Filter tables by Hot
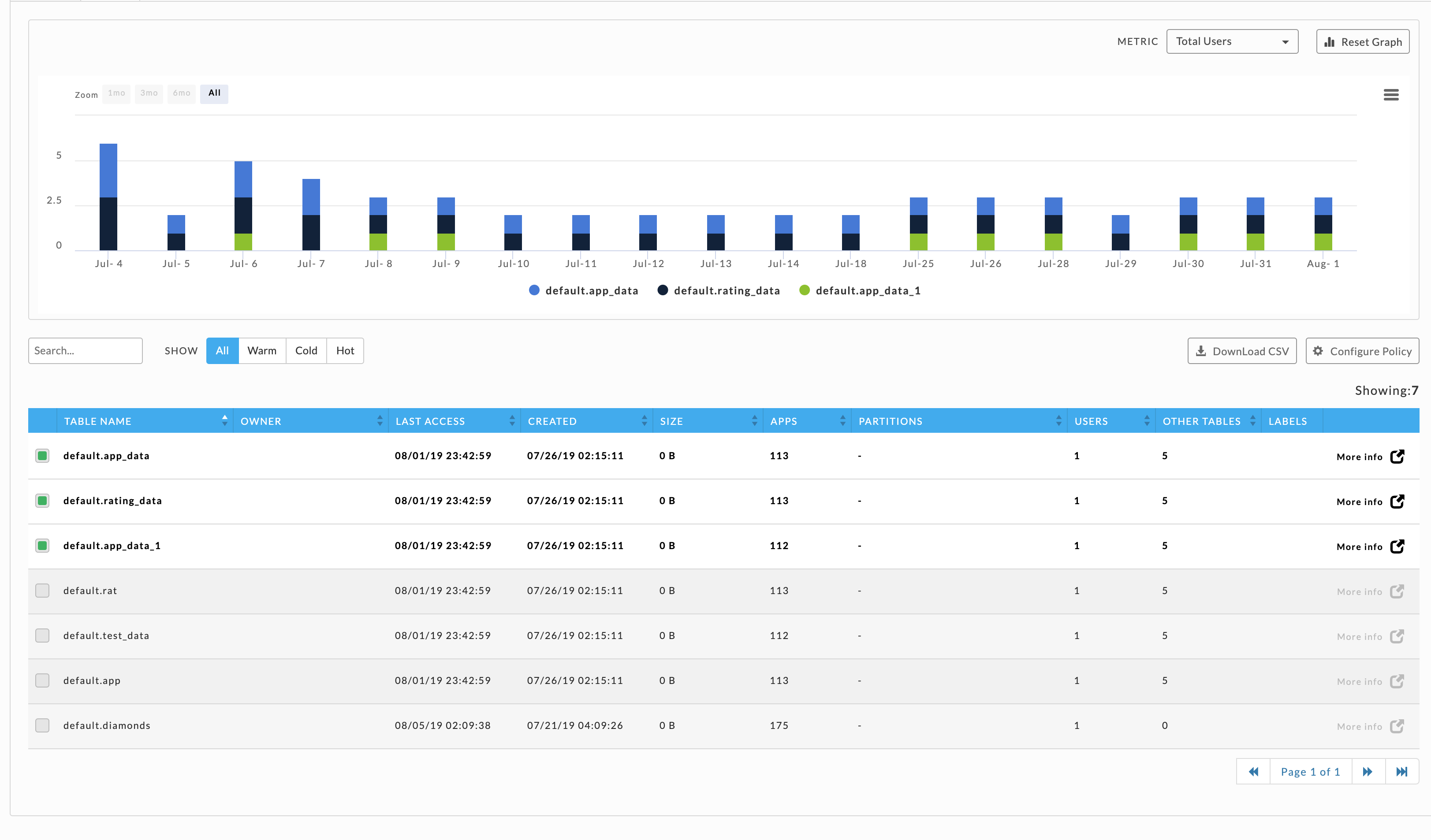 click(345, 351)
